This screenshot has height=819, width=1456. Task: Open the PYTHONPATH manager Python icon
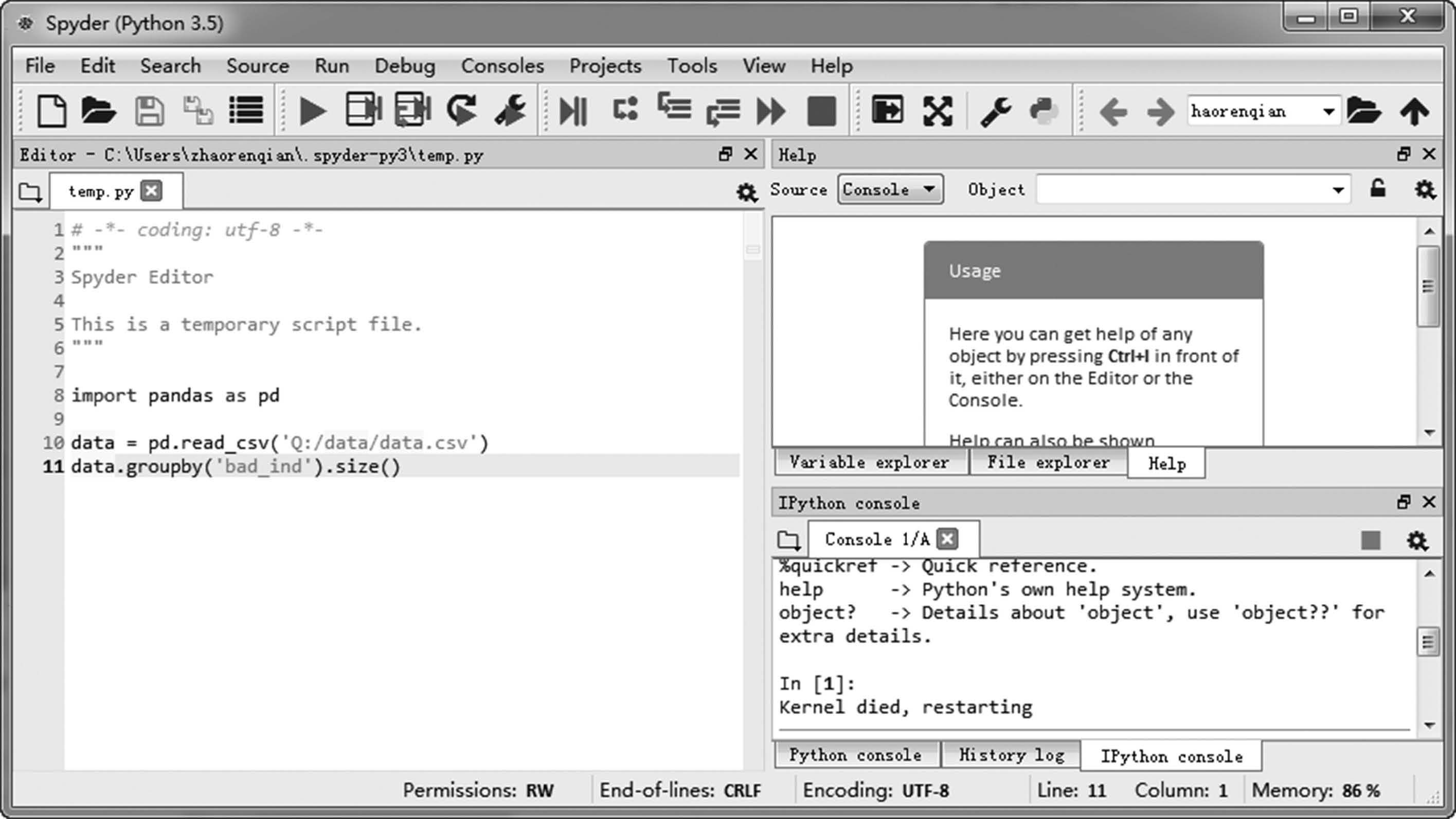[1044, 111]
